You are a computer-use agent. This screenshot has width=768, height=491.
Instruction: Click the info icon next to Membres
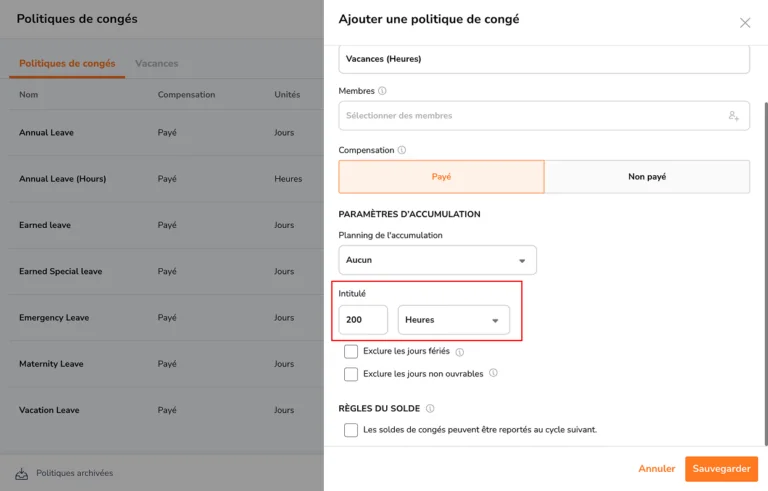coord(383,91)
